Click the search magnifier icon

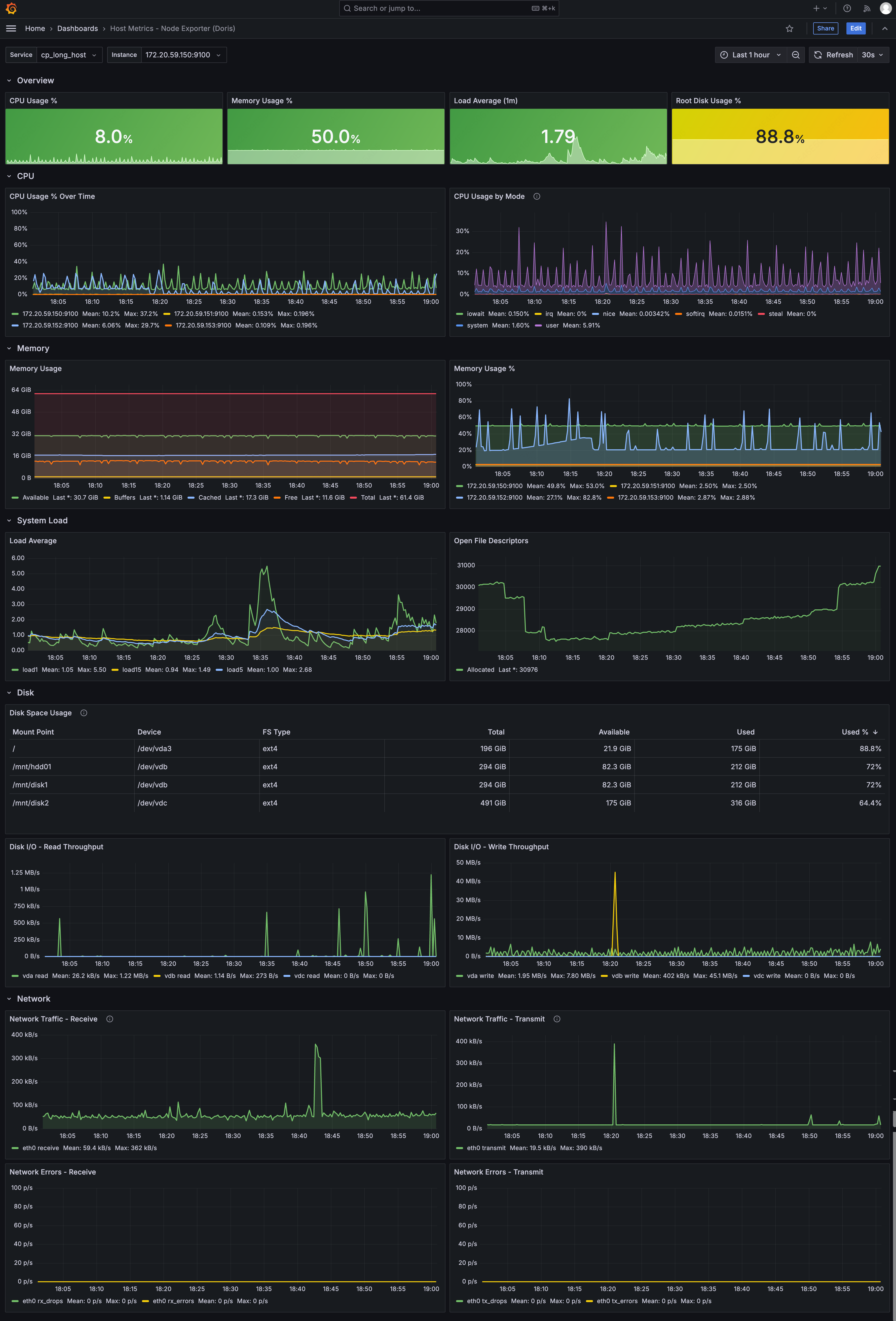click(x=347, y=8)
